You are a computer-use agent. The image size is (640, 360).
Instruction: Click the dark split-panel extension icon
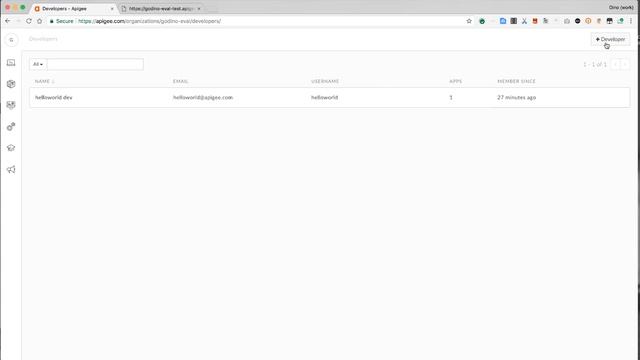coord(513,21)
